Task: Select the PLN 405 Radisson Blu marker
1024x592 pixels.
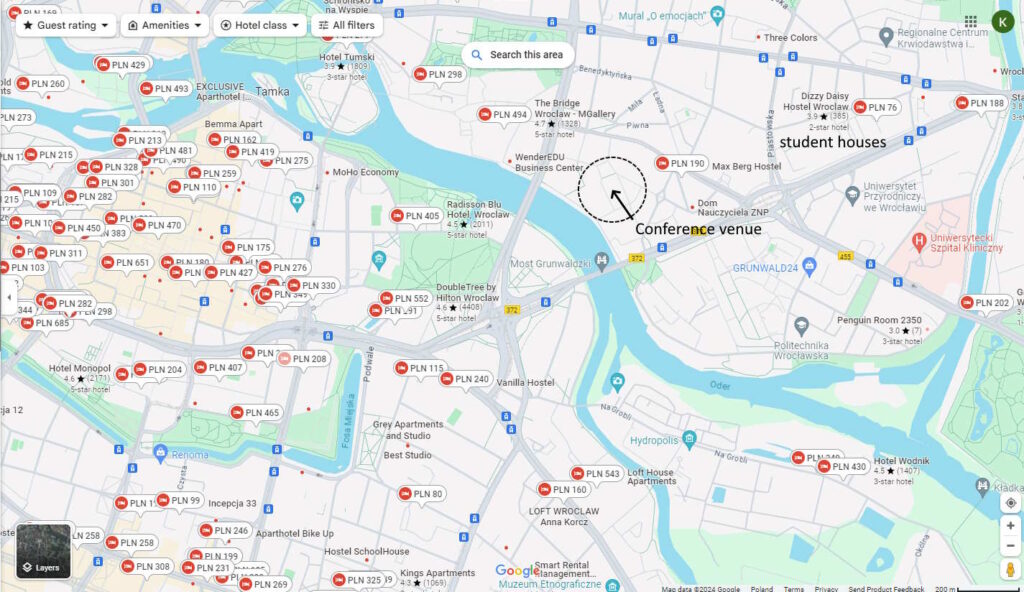Action: (415, 216)
